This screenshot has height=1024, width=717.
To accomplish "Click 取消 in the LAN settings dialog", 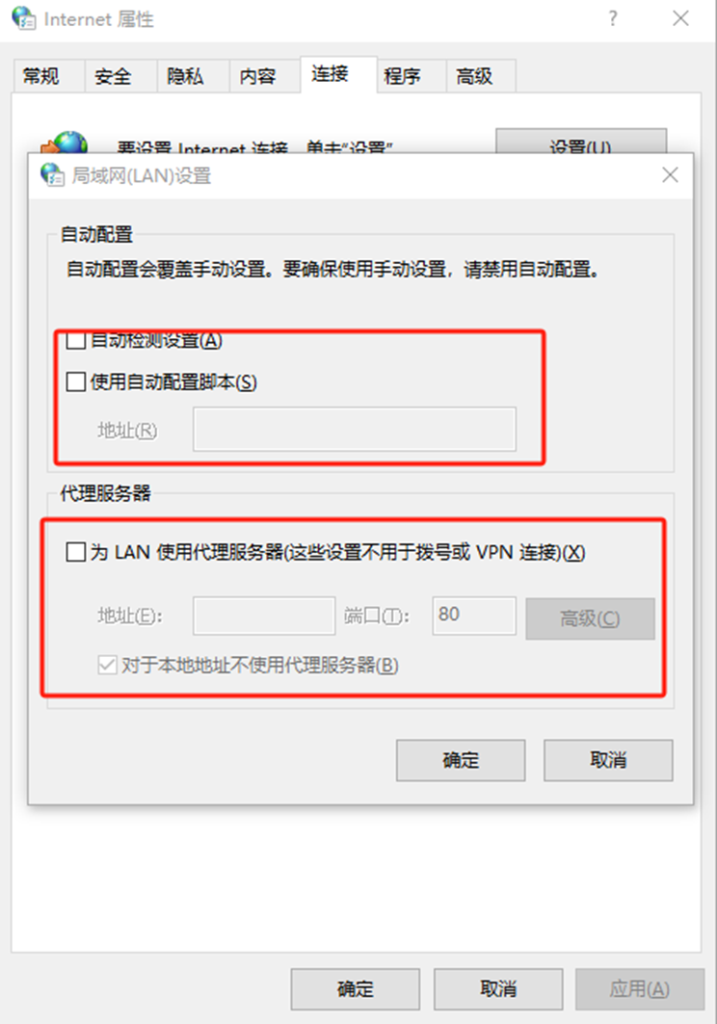I will pos(608,760).
